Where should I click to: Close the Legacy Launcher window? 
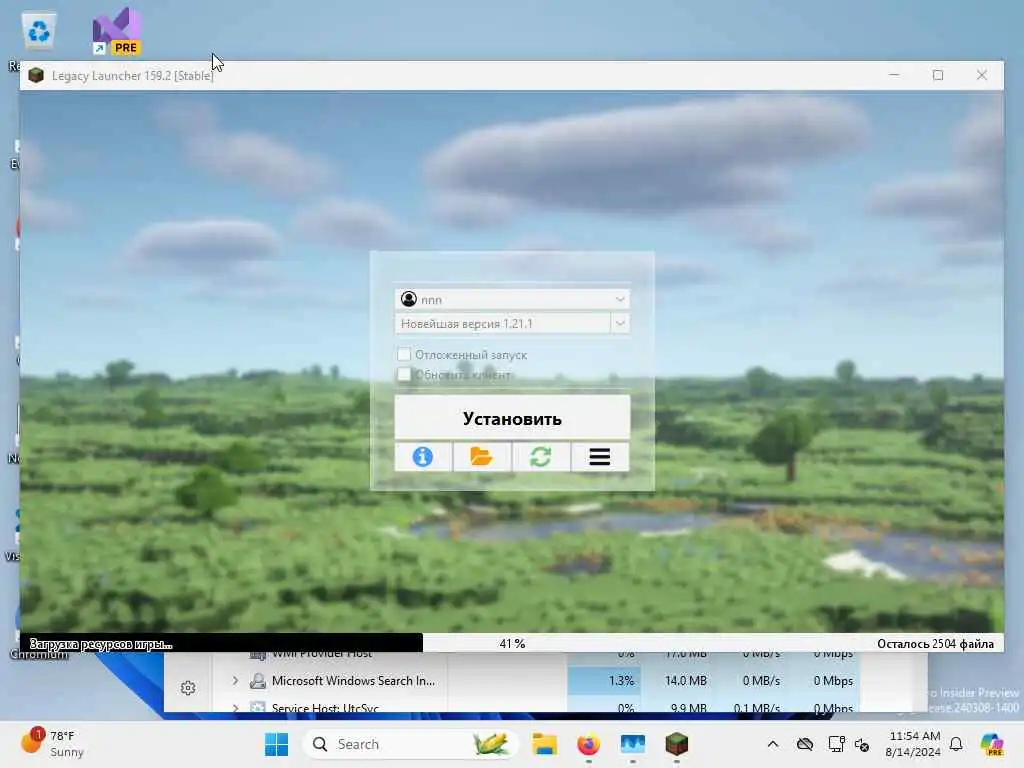coord(982,75)
